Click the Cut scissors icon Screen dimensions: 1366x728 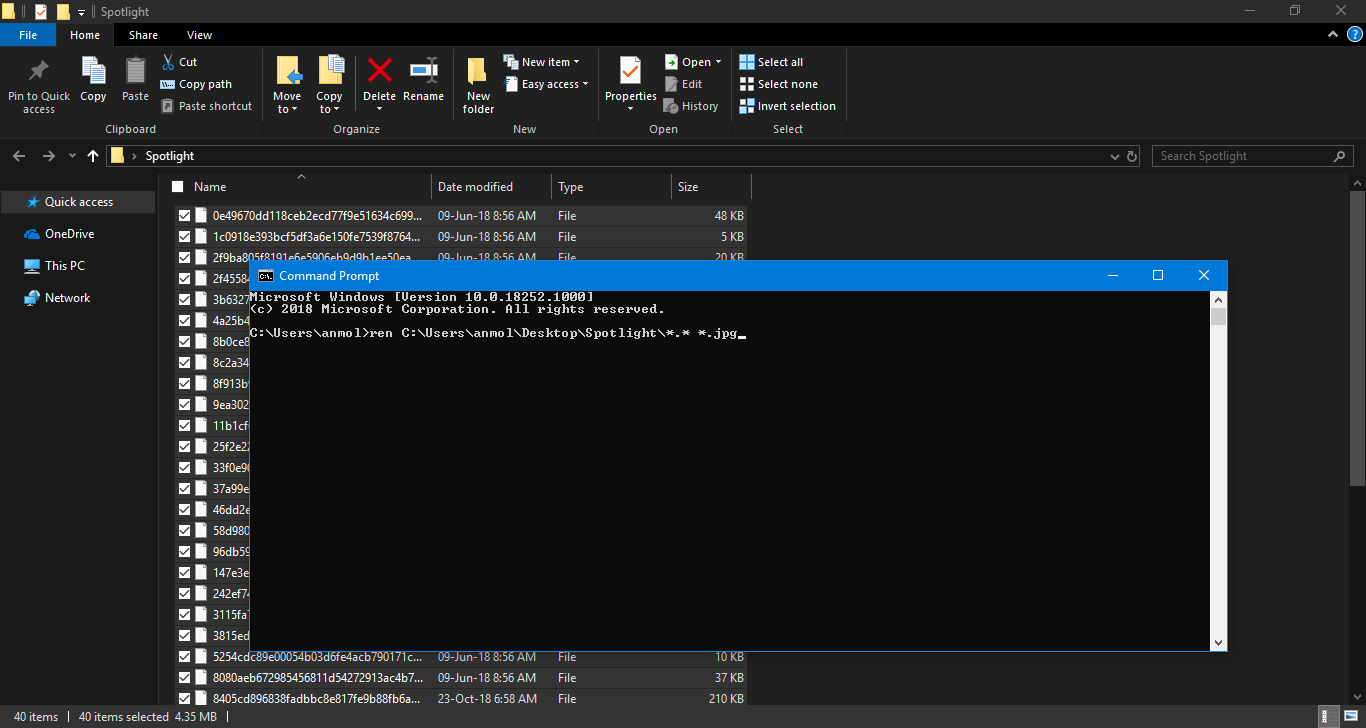168,62
